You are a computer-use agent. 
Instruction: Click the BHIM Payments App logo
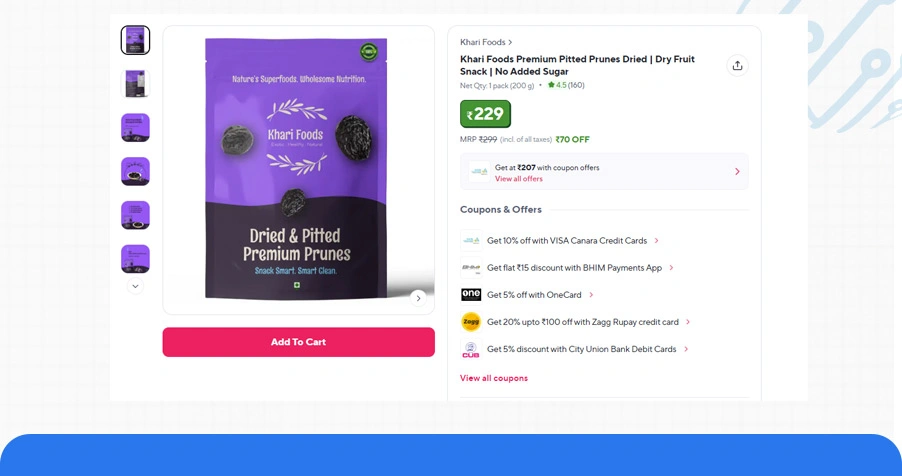point(471,268)
